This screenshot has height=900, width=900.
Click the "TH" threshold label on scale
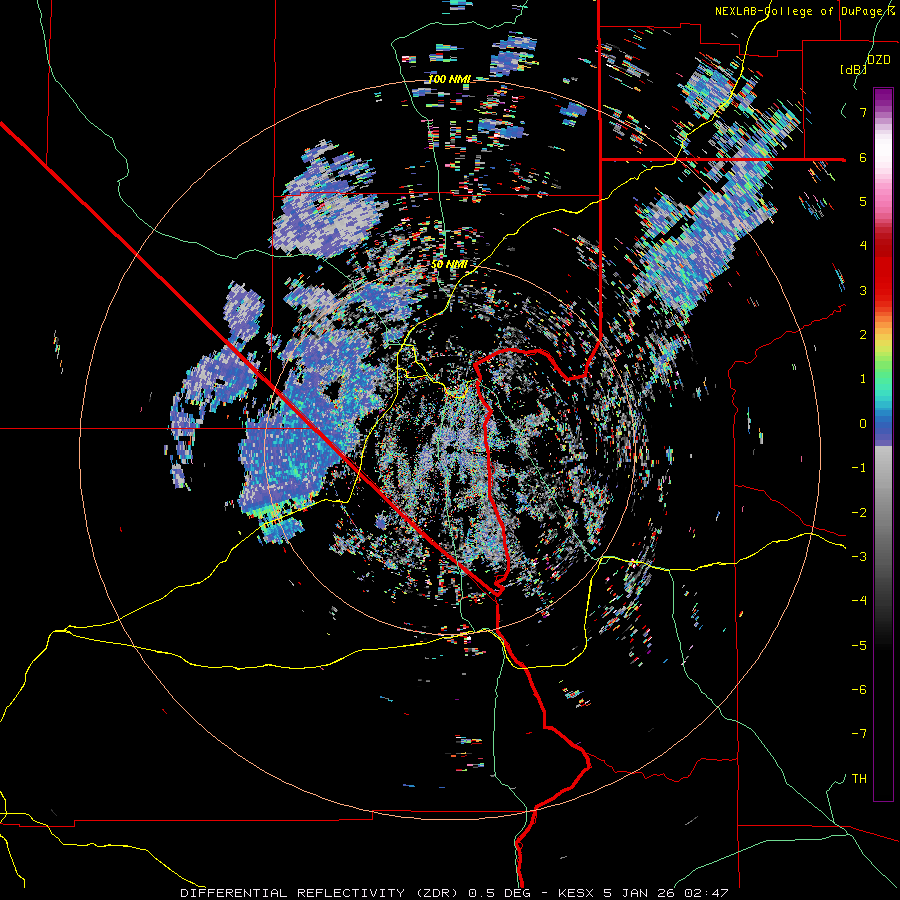(859, 779)
